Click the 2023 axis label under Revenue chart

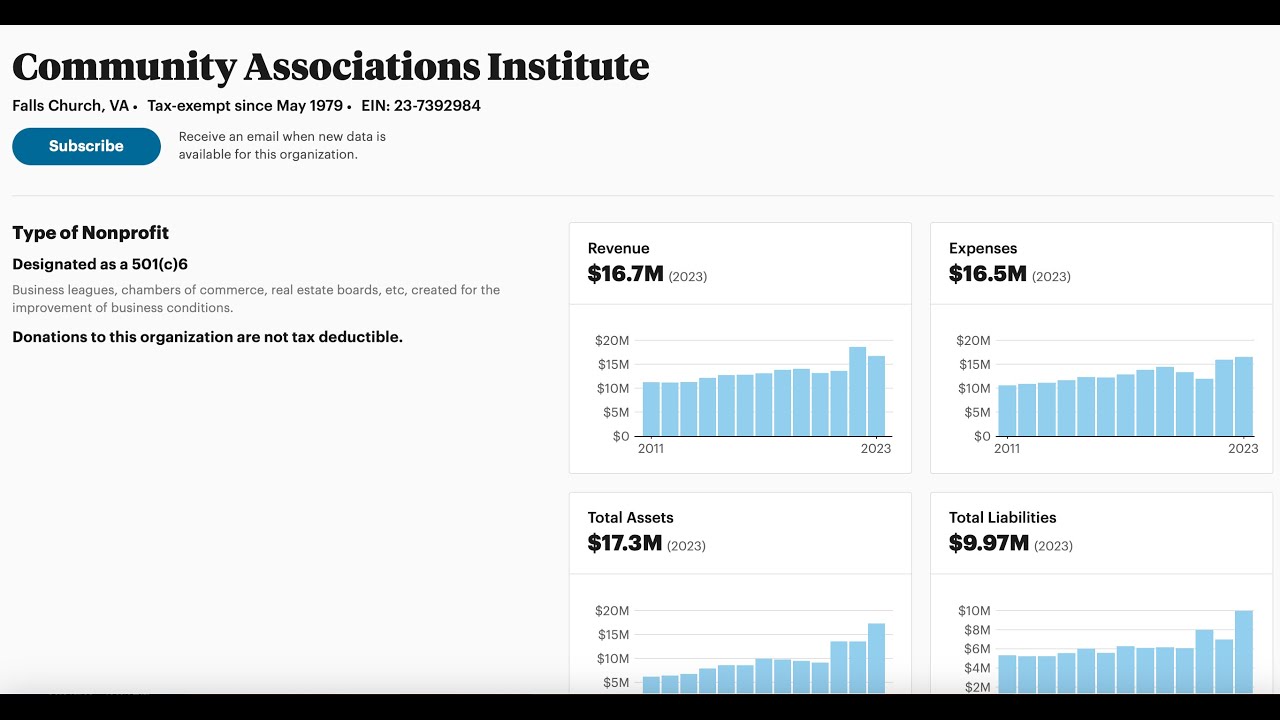(x=876, y=449)
